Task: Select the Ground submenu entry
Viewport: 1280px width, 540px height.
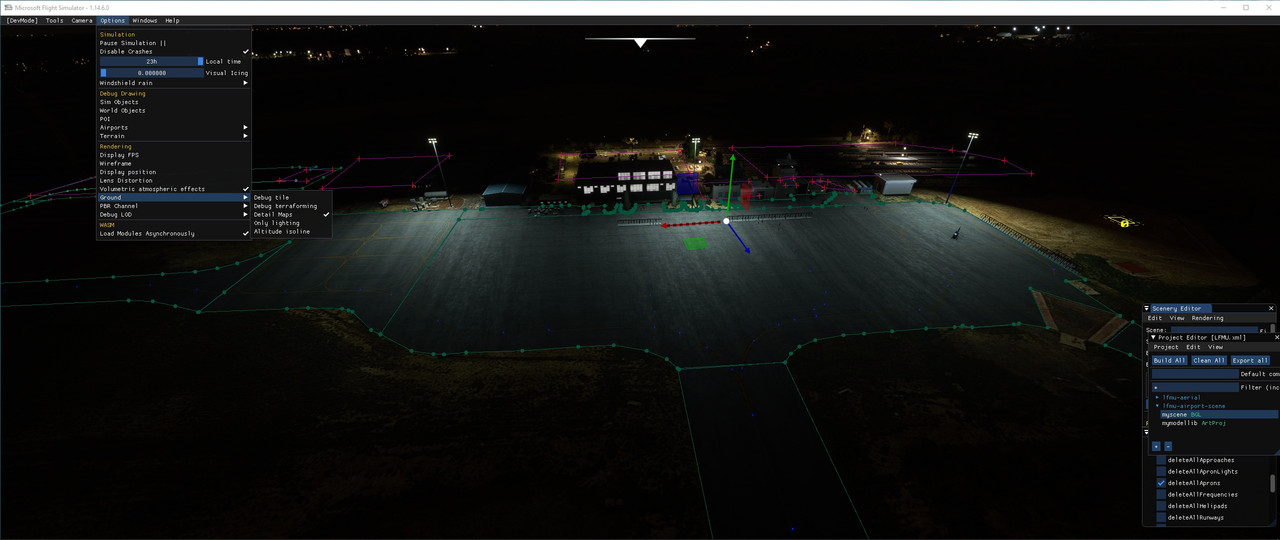Action: click(174, 197)
